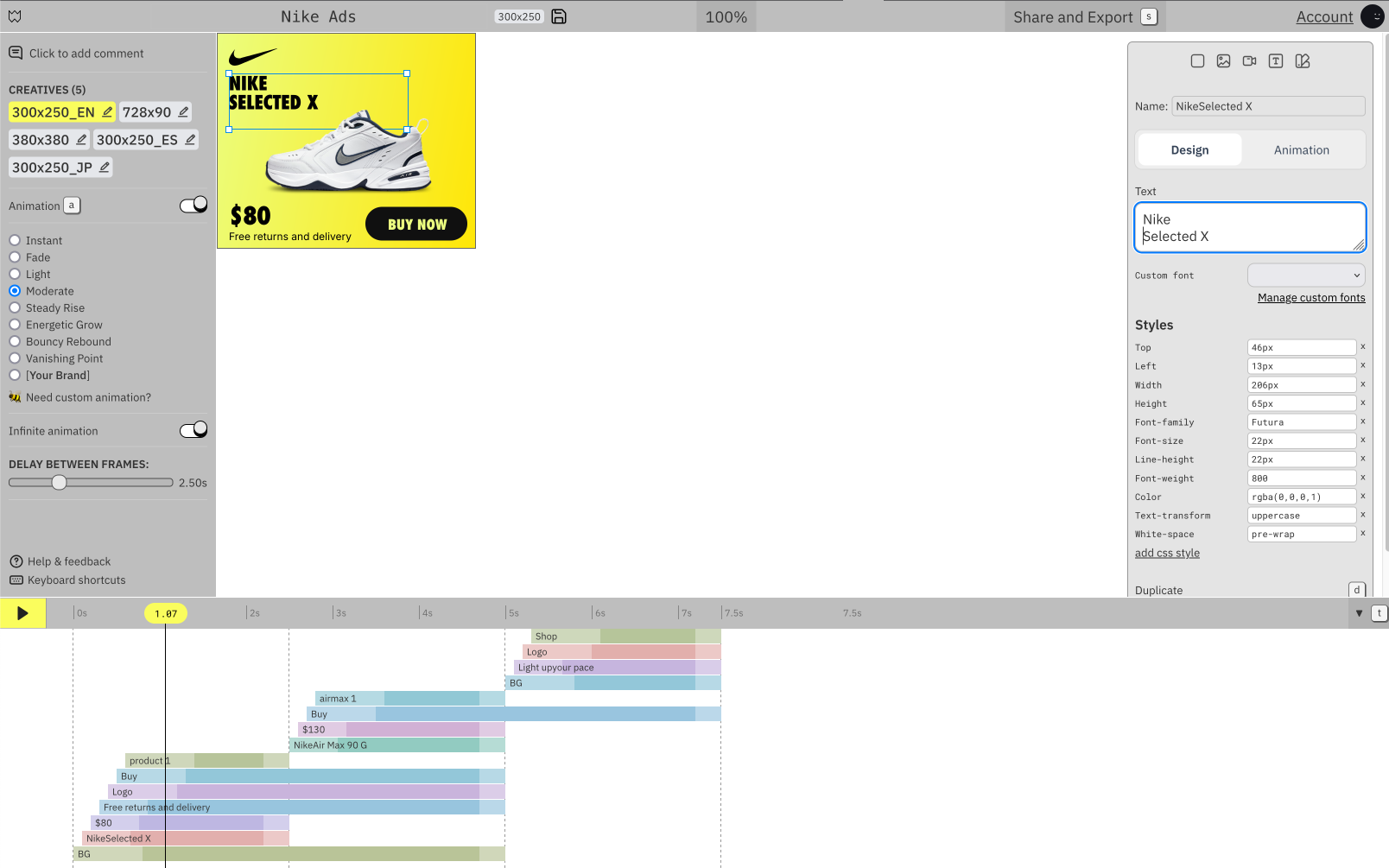The width and height of the screenshot is (1389, 868).
Task: Remove the White-space style property
Action: click(x=1363, y=534)
